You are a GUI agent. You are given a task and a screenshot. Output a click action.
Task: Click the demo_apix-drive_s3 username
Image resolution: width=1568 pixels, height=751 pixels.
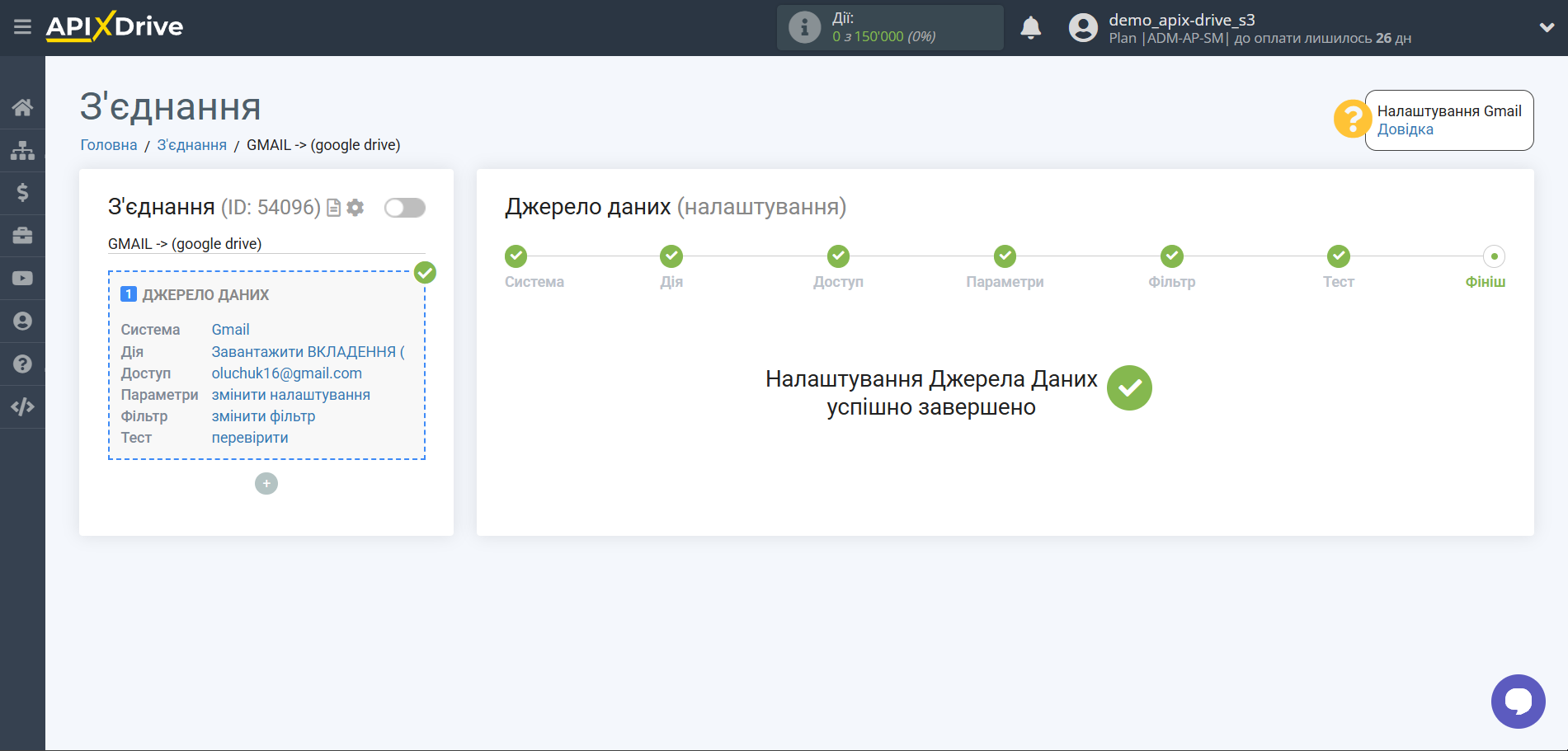click(1181, 20)
